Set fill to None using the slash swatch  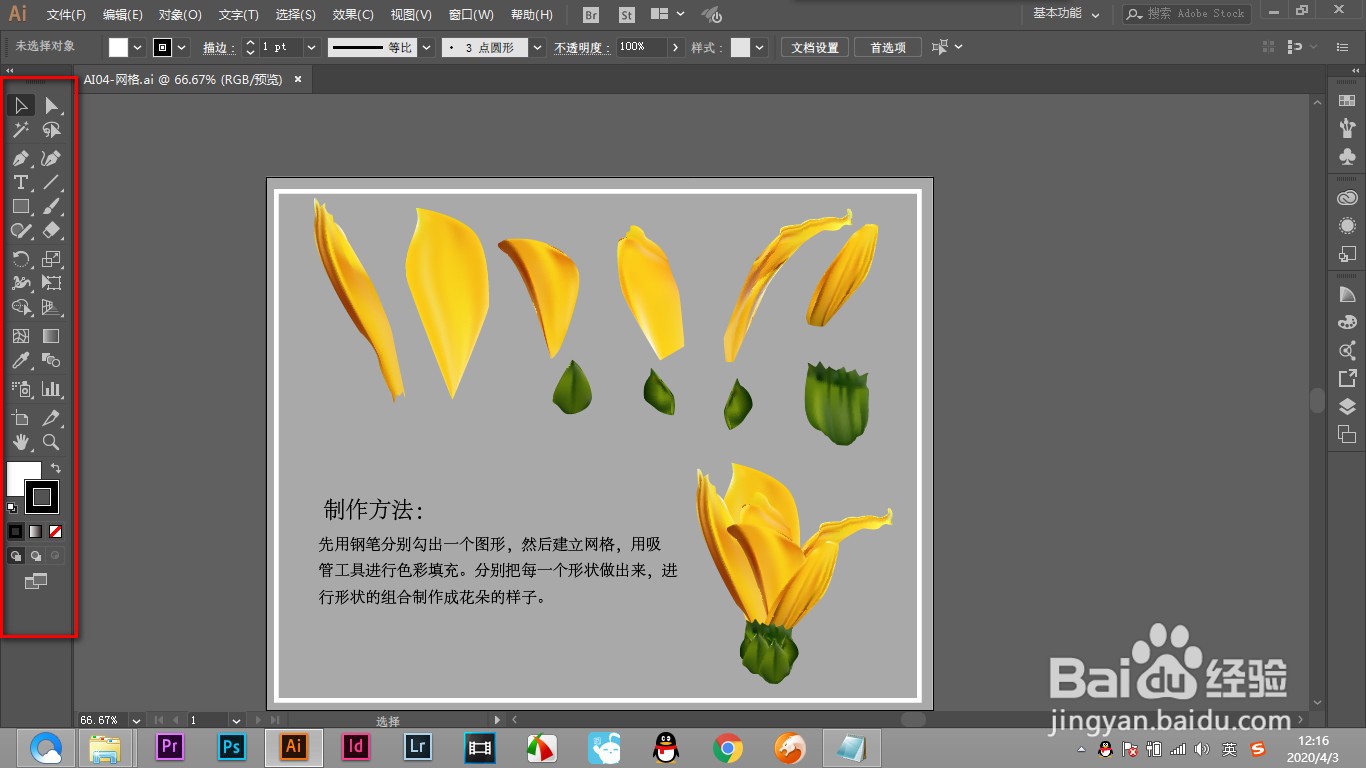(x=55, y=531)
